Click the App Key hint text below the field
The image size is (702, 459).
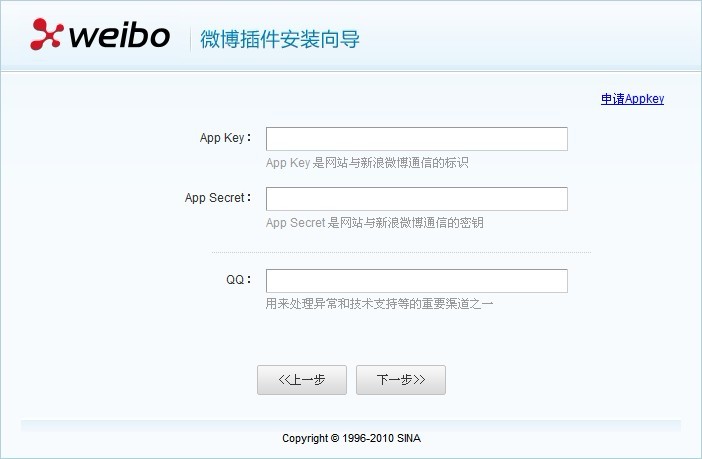point(367,162)
